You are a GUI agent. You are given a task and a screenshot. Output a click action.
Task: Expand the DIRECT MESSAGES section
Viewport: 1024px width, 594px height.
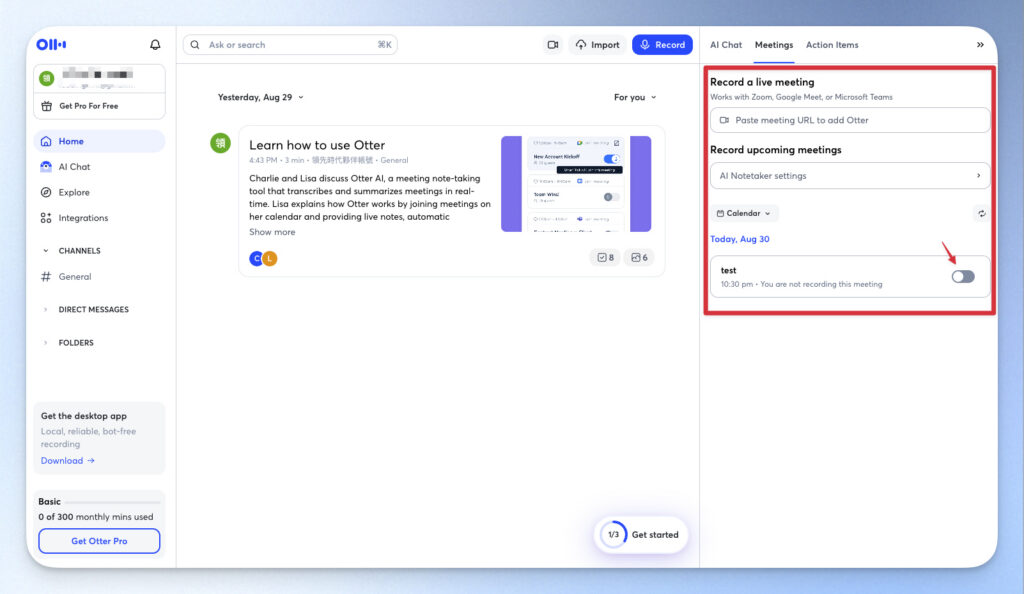(x=46, y=309)
